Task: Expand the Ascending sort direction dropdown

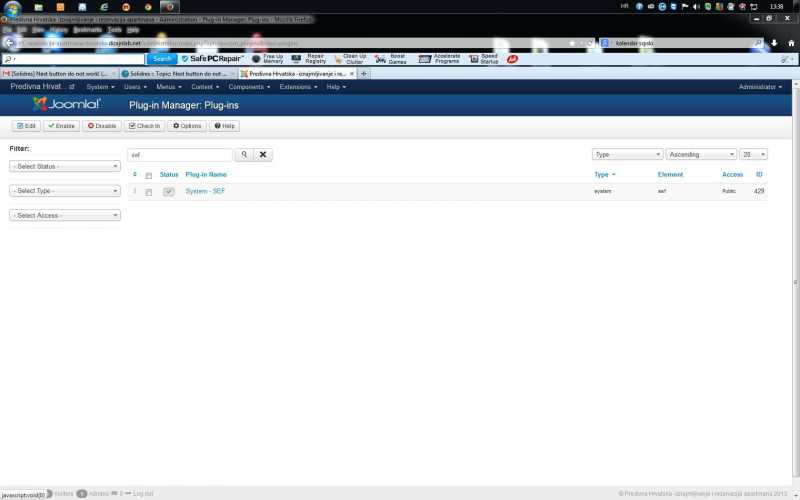Action: [701, 155]
